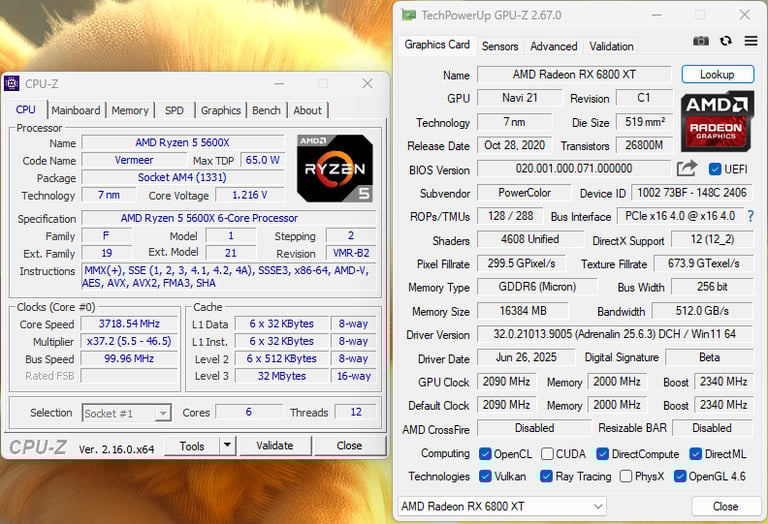
Task: Click the Multiplier value x37.2
Action: pyautogui.click(x=129, y=341)
